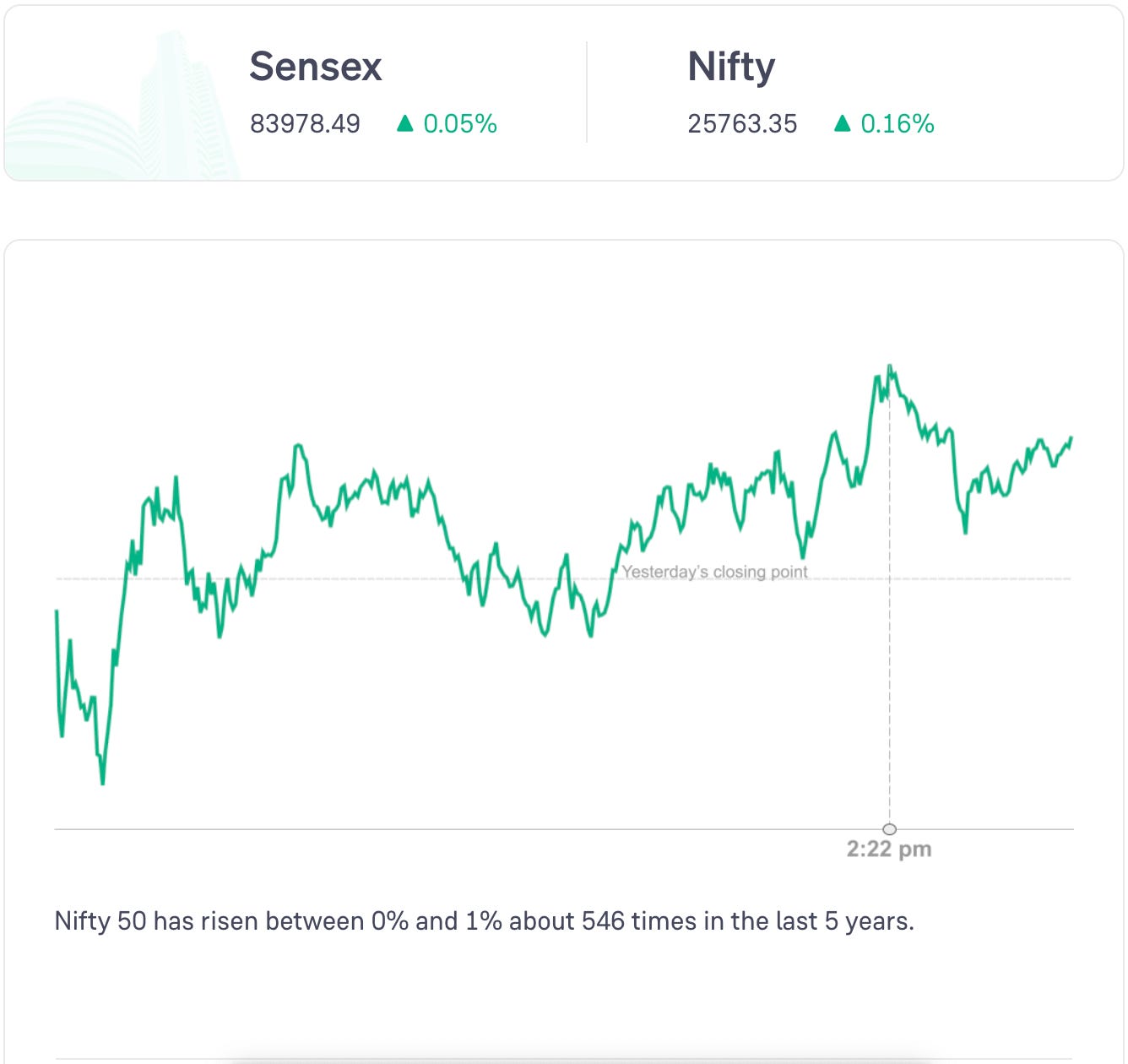Click the rightmost end of the green line

[1071, 437]
